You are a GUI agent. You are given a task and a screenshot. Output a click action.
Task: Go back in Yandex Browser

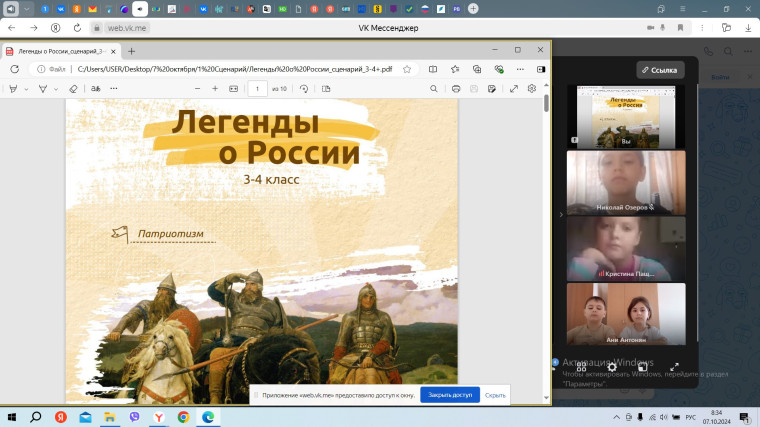pos(12,28)
